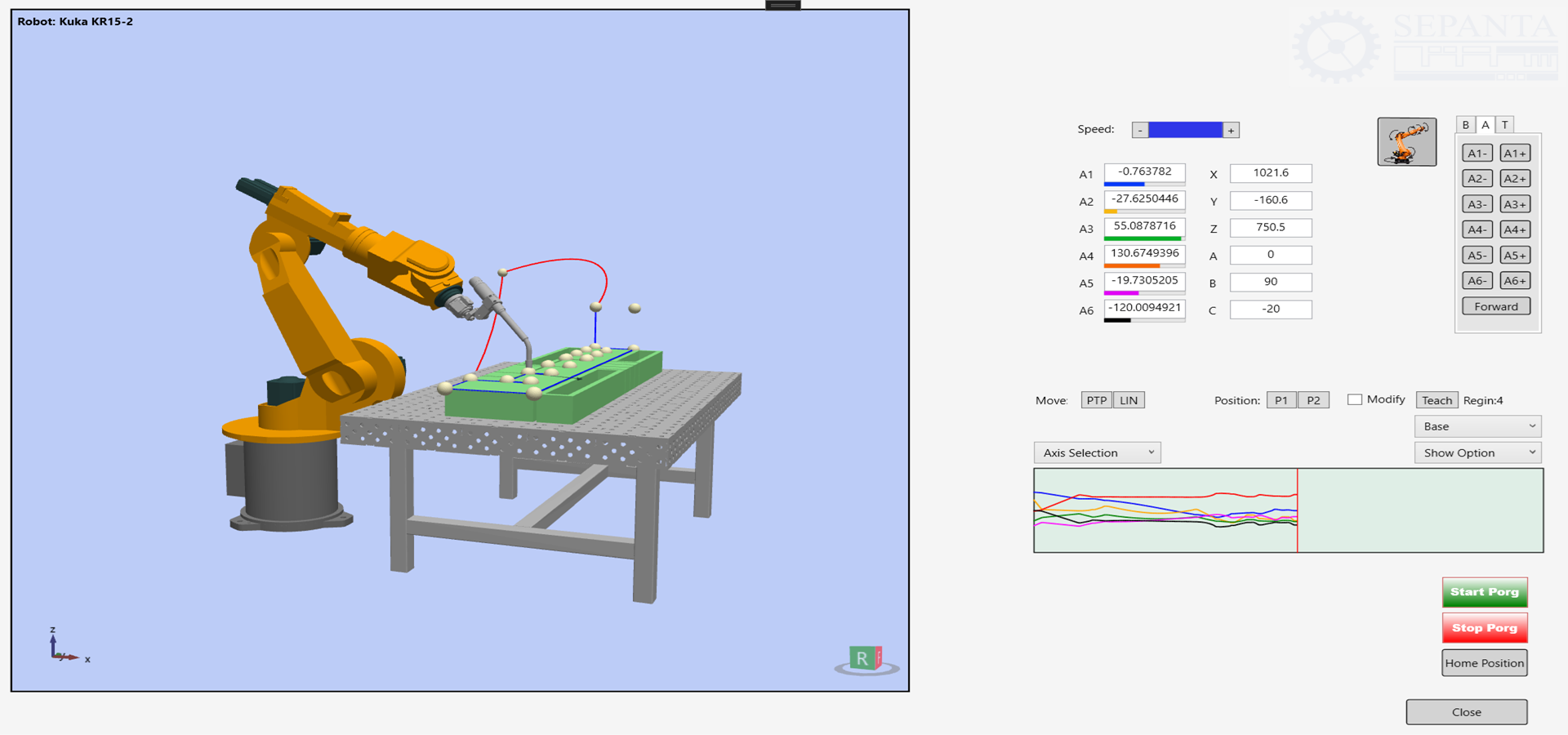This screenshot has height=735, width=1568.
Task: Decrease speed with the minus button
Action: 1140,131
